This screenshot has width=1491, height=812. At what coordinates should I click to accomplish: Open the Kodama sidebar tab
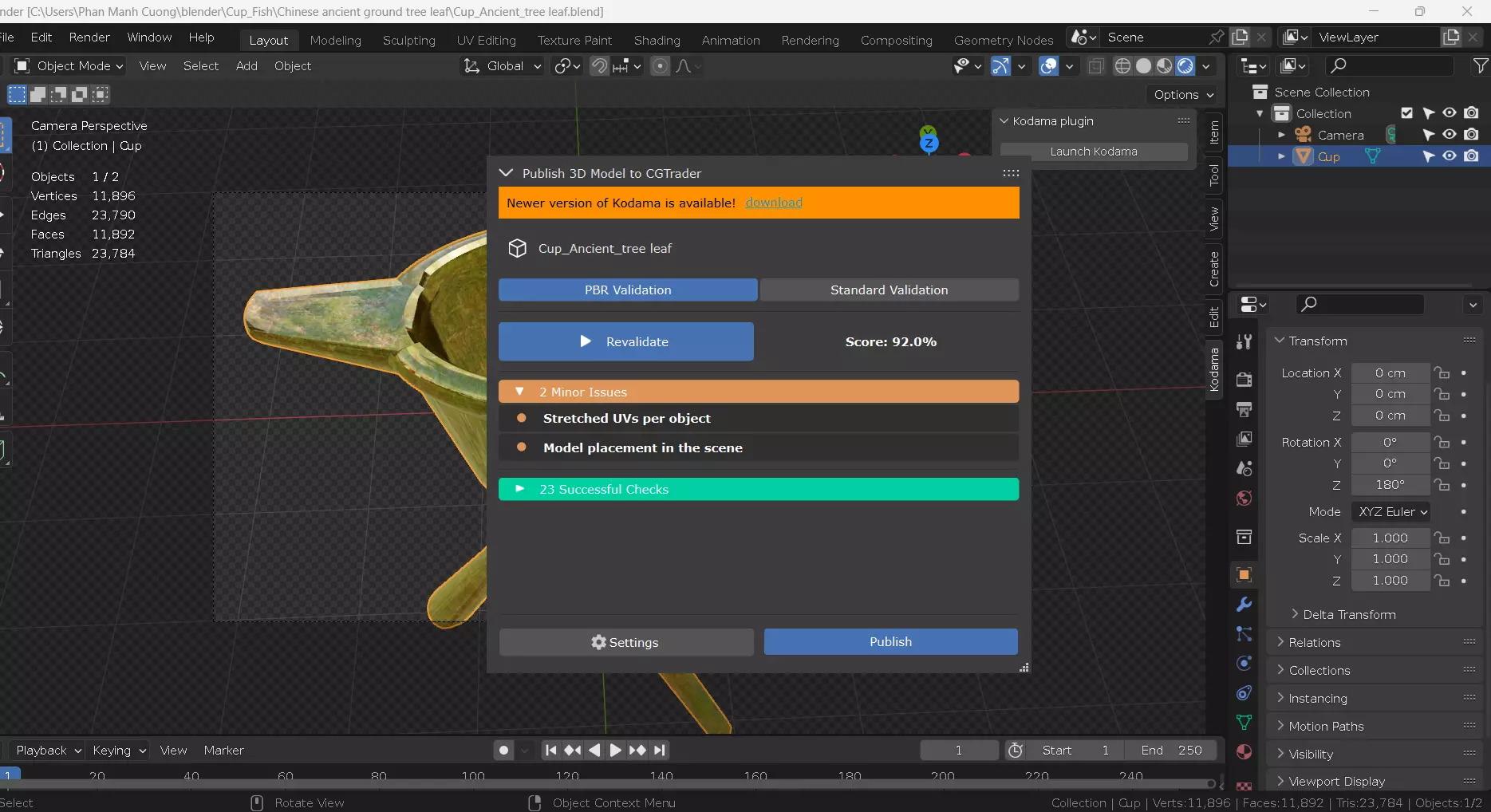coord(1214,369)
